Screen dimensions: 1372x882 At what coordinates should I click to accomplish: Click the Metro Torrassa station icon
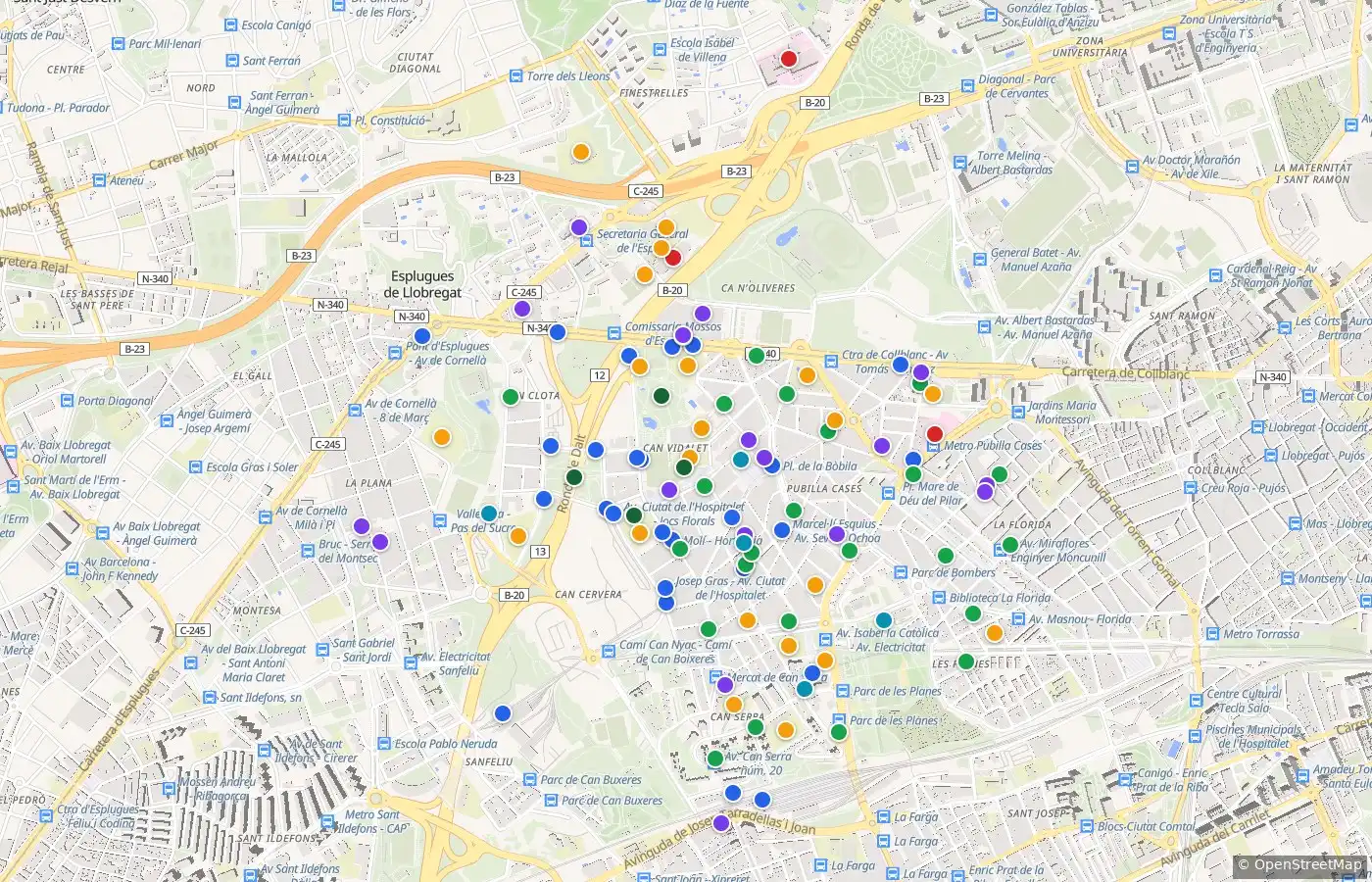(1212, 634)
